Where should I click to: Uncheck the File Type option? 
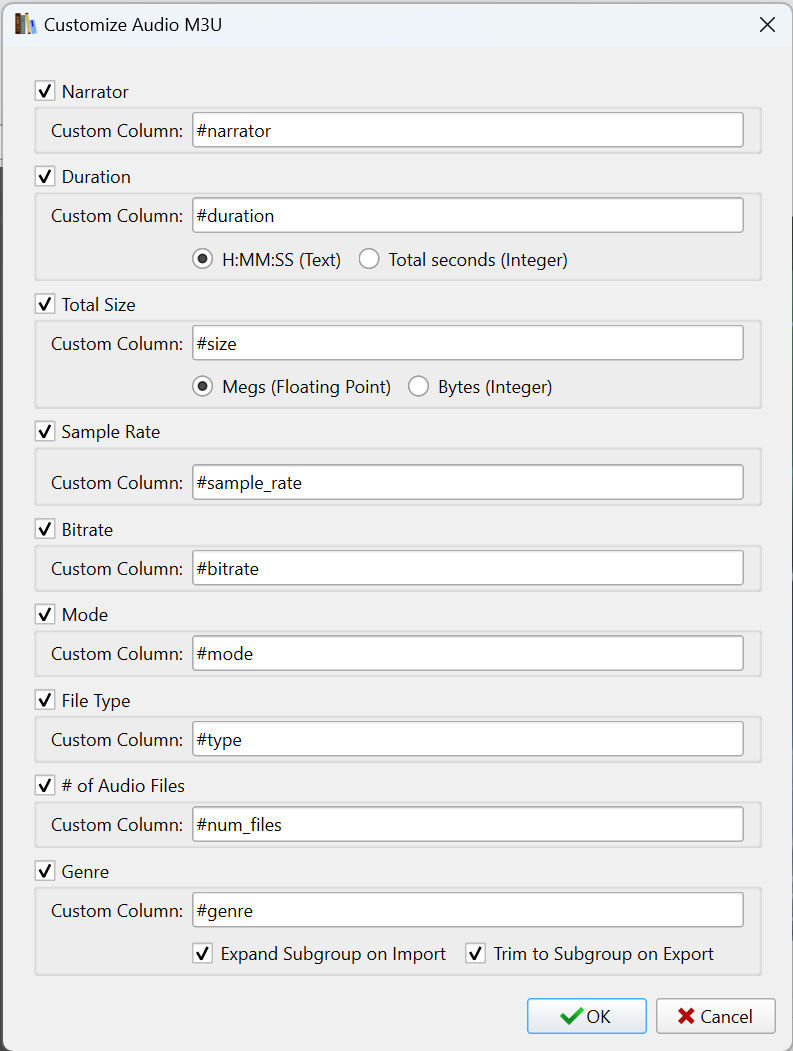point(45,701)
